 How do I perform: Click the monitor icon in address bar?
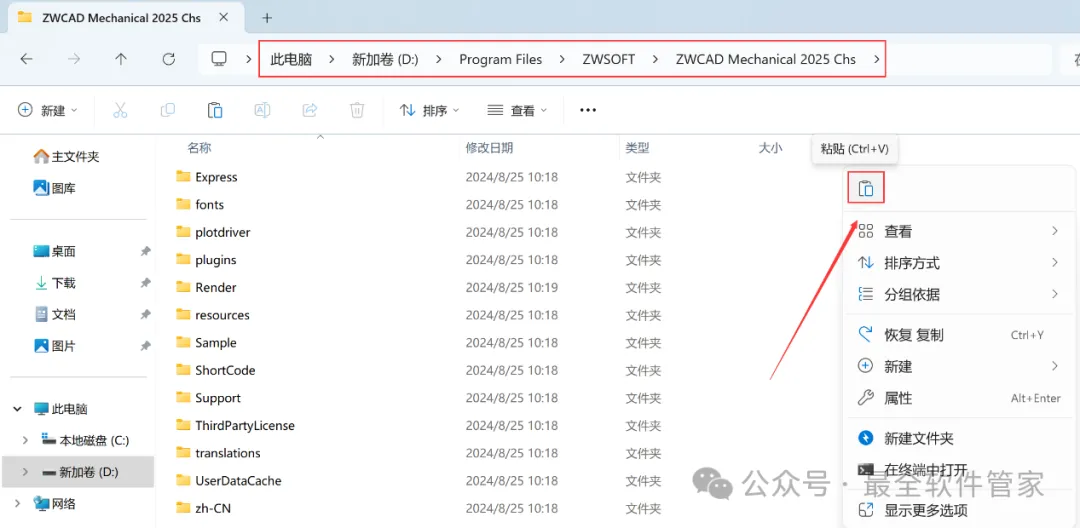[219, 59]
